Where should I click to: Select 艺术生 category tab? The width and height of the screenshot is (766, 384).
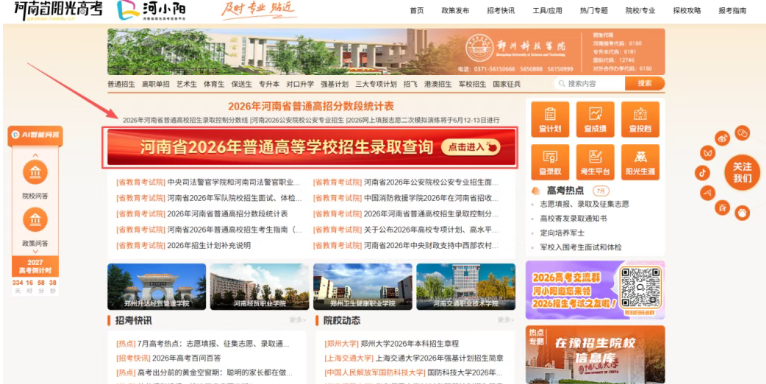(x=187, y=84)
